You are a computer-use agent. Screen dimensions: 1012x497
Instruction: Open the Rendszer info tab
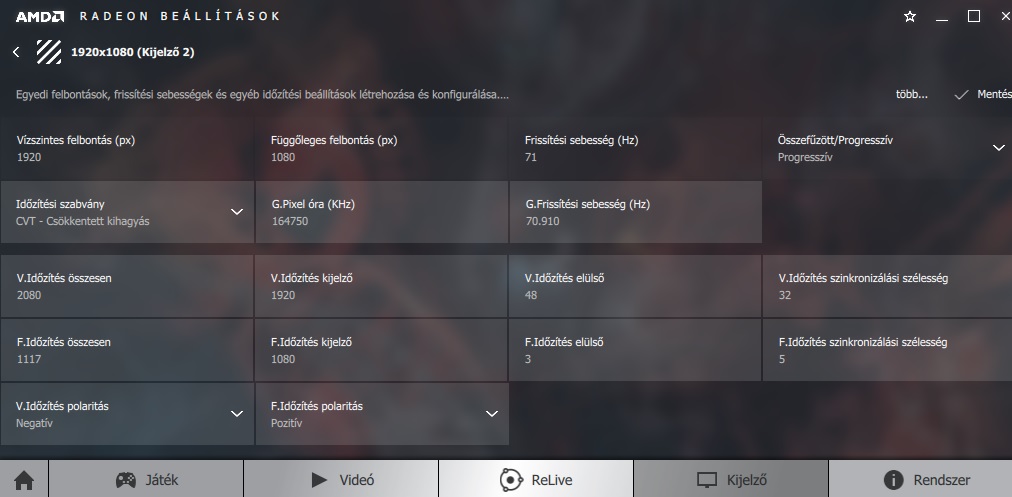pos(921,480)
